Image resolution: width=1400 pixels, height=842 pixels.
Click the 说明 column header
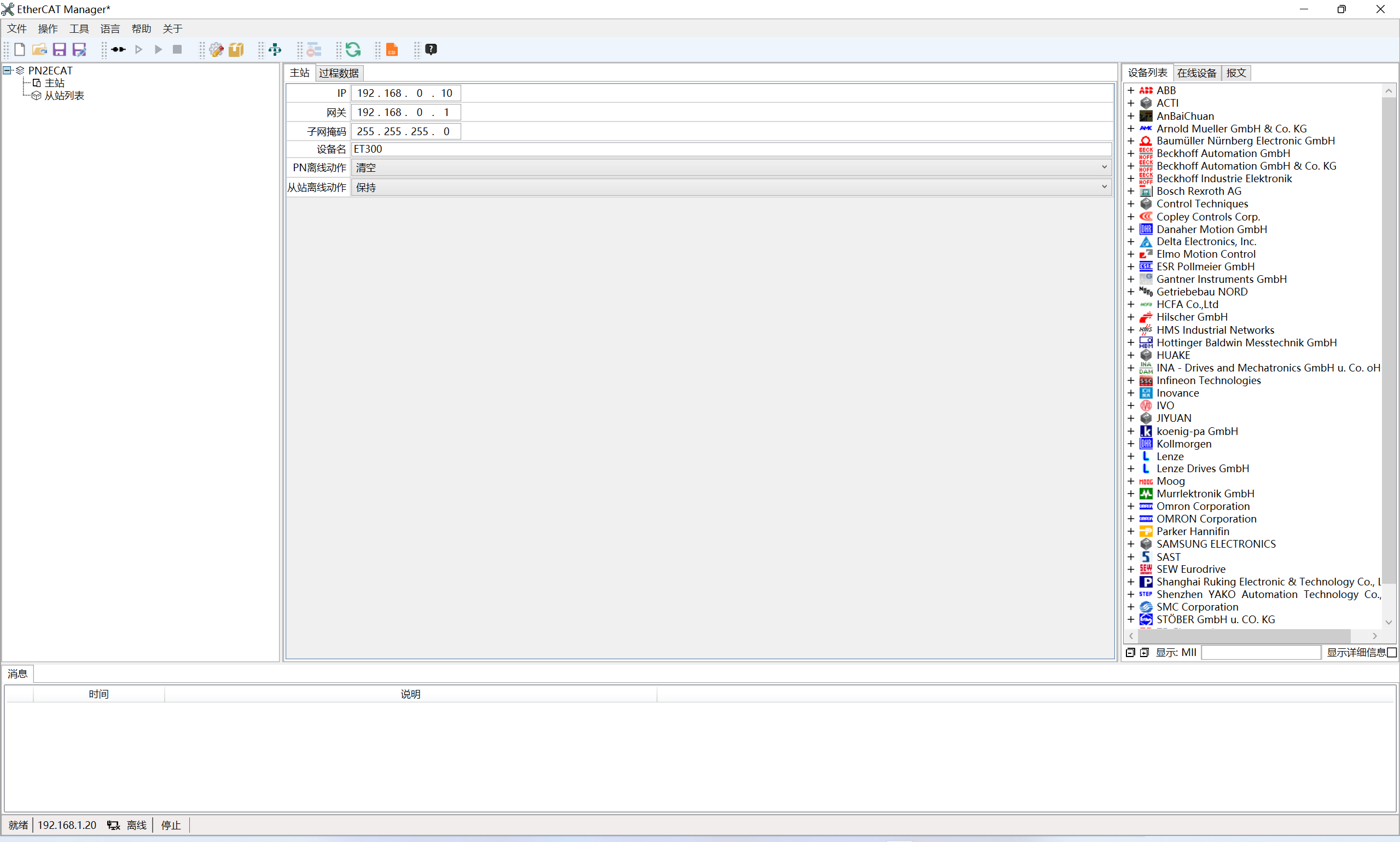pyautogui.click(x=411, y=694)
